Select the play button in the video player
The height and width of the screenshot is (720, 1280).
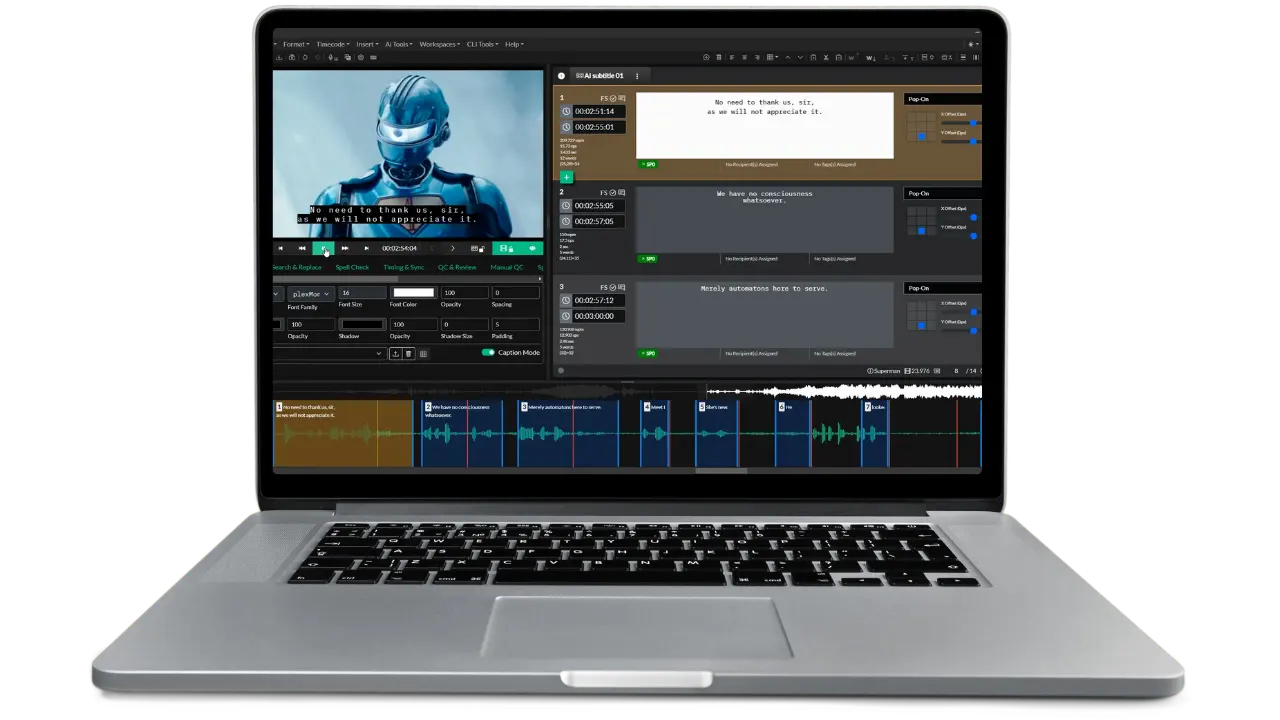(324, 249)
